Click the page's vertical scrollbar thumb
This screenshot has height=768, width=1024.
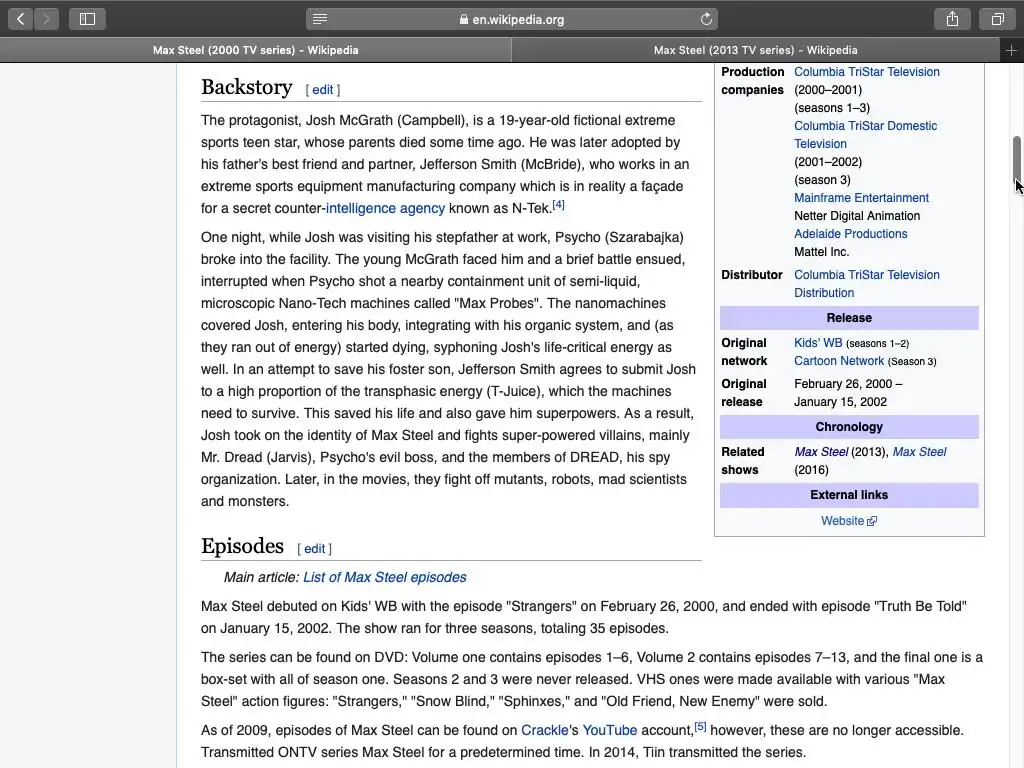coord(1017,158)
